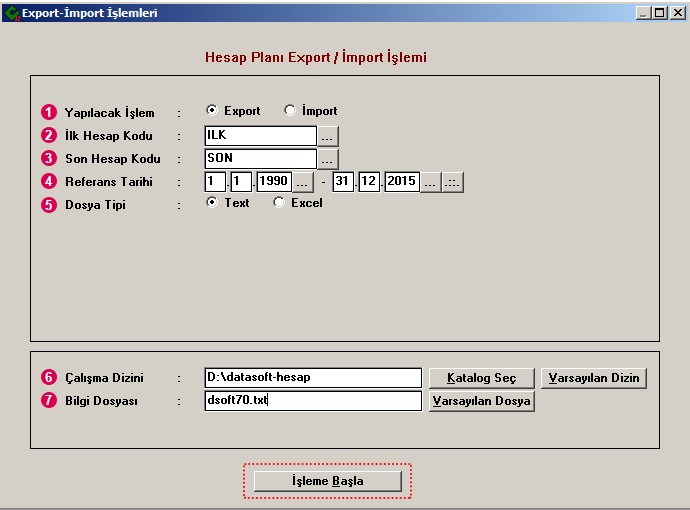Click the date range shortcut button

point(453,182)
